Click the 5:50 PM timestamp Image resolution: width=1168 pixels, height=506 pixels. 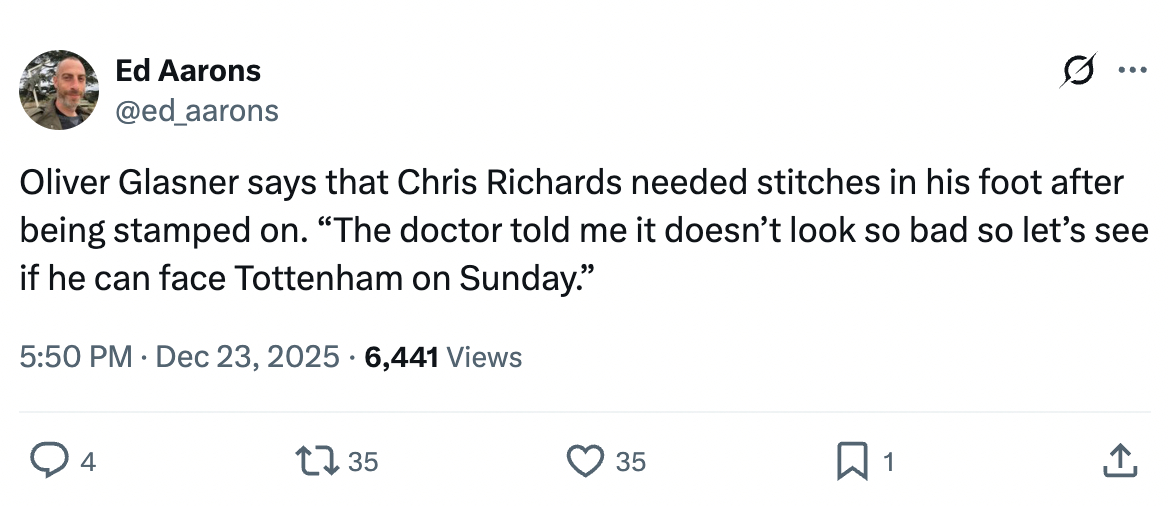pyautogui.click(x=76, y=357)
